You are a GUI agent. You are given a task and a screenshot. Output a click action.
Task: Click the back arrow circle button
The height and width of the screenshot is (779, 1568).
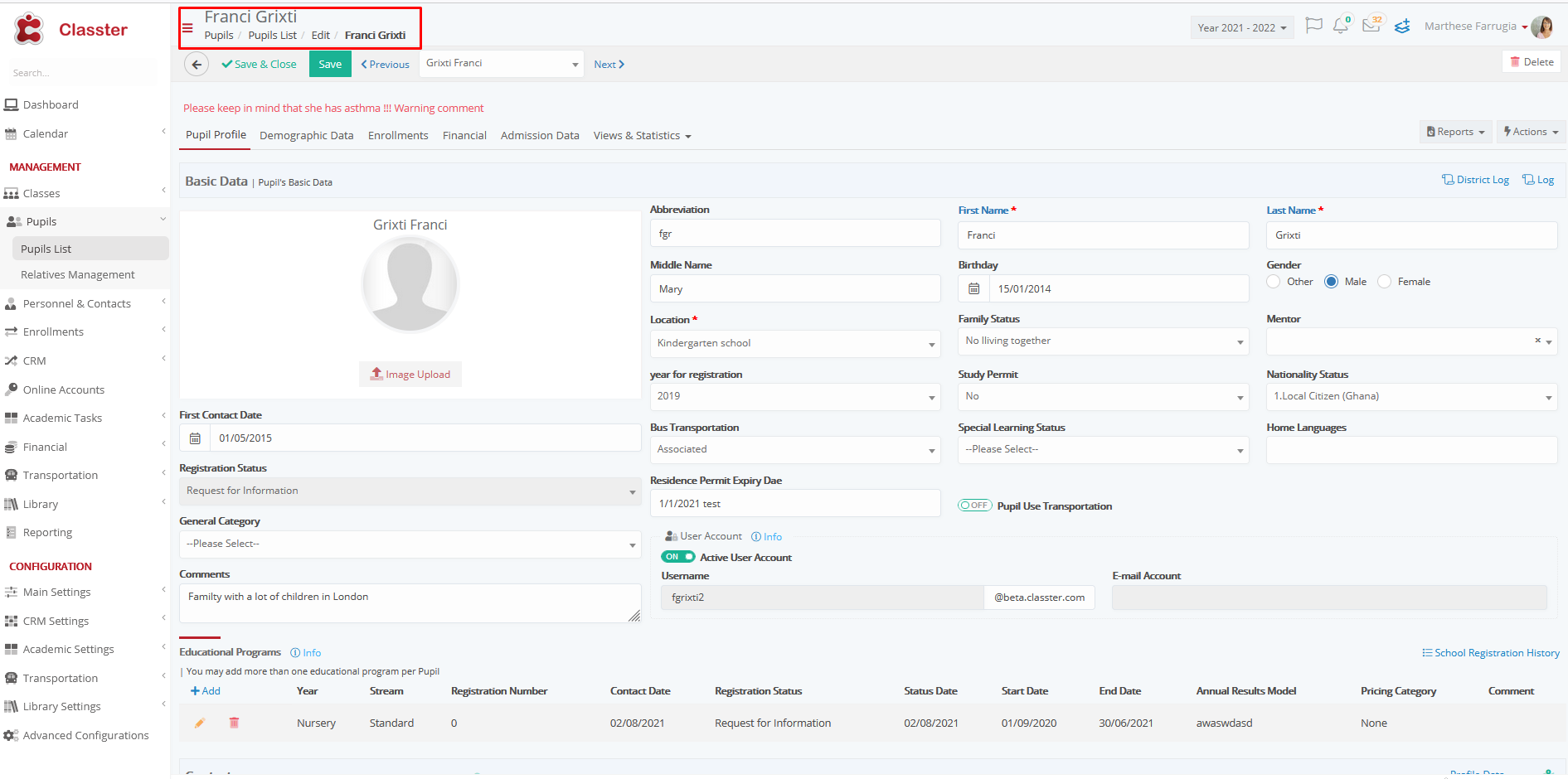(197, 64)
